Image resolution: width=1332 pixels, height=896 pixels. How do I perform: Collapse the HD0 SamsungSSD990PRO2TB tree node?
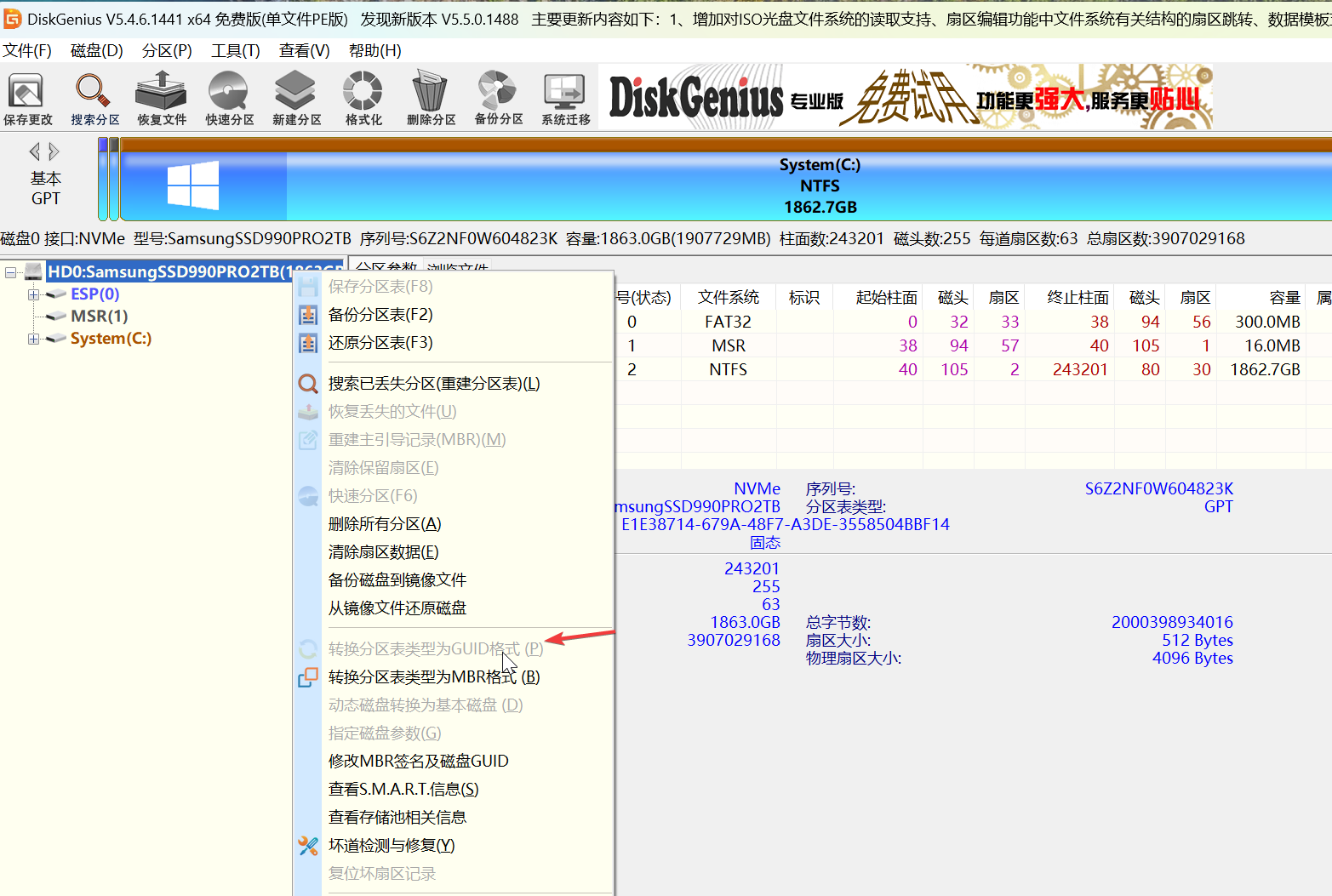(x=10, y=272)
